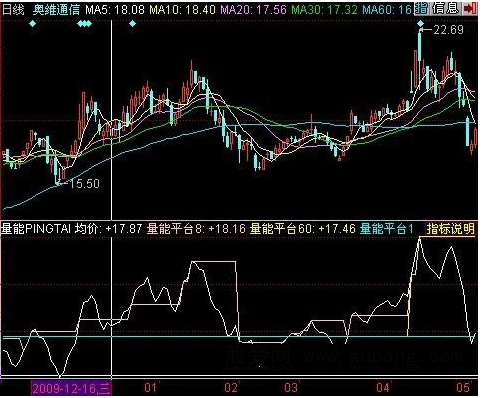Click the 15.50 low price annotation
The image size is (486, 398).
click(84, 184)
